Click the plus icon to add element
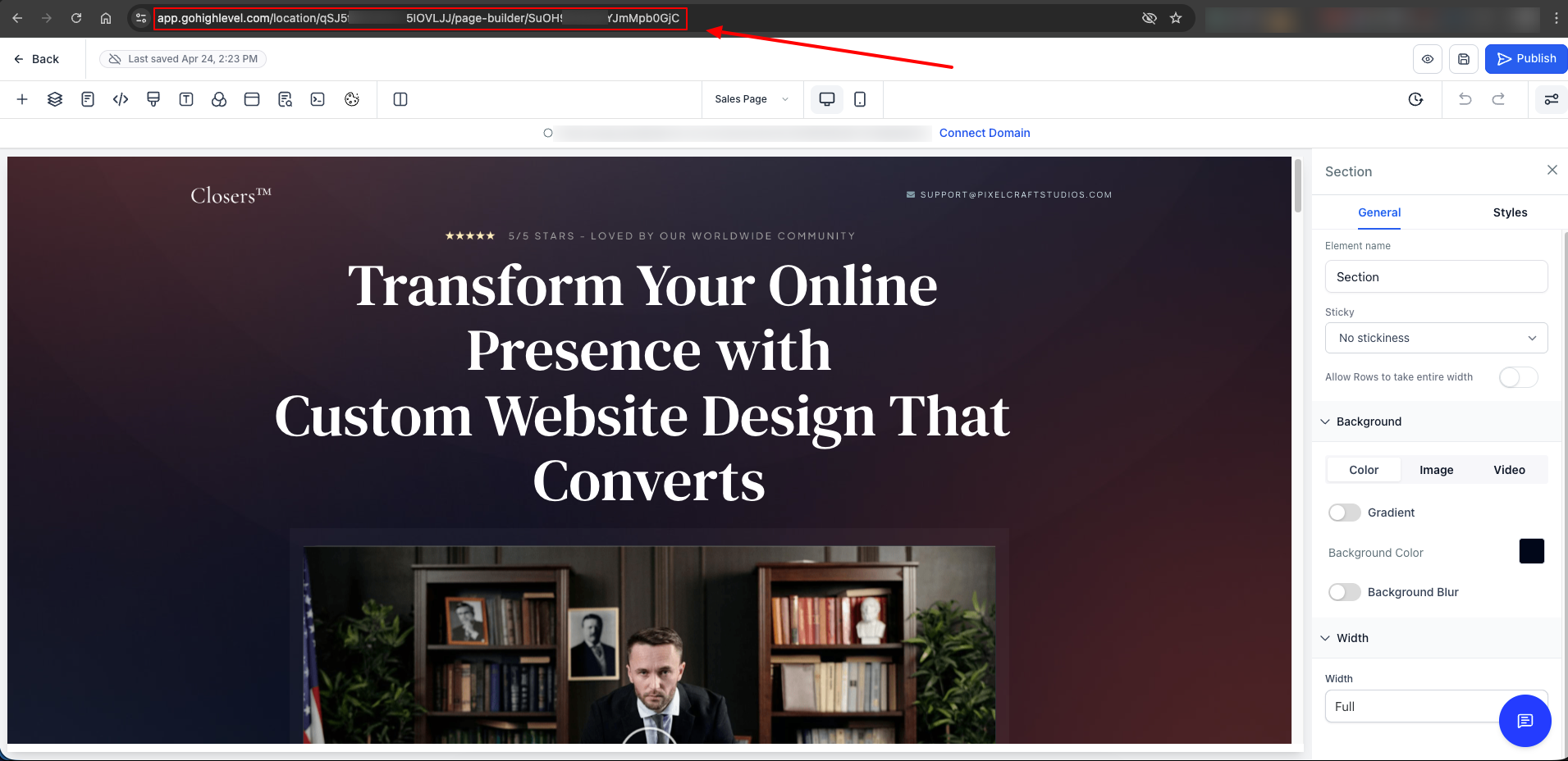Image resolution: width=1568 pixels, height=761 pixels. [x=22, y=99]
